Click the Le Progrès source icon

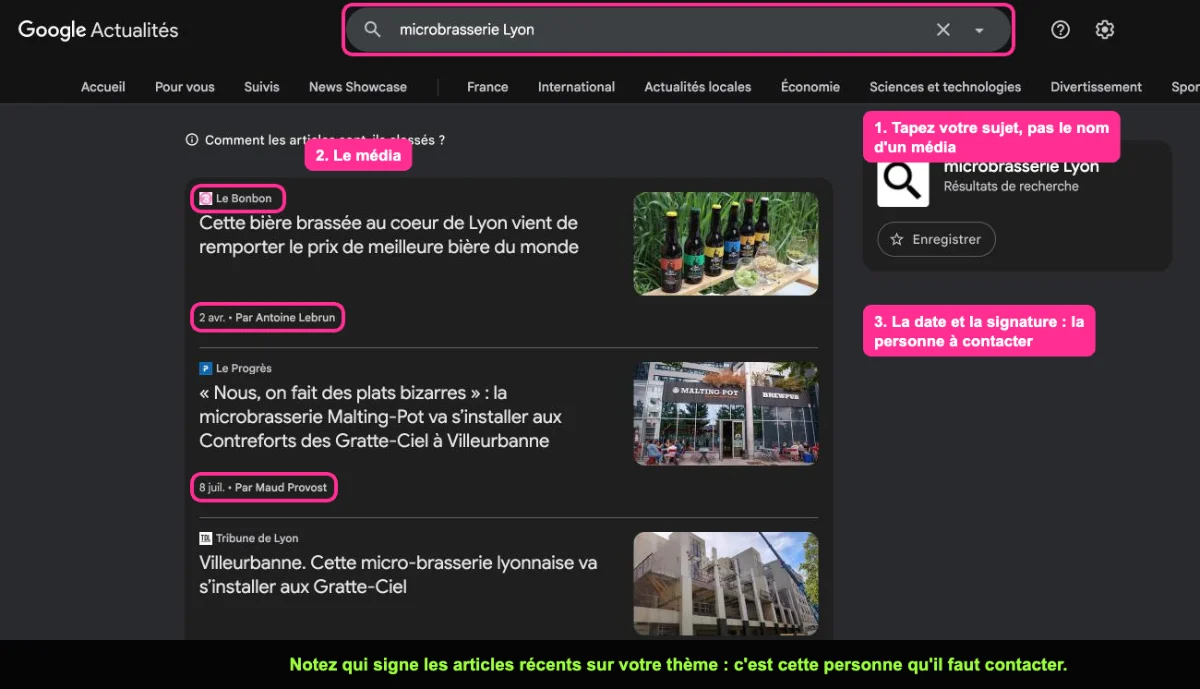pos(206,368)
